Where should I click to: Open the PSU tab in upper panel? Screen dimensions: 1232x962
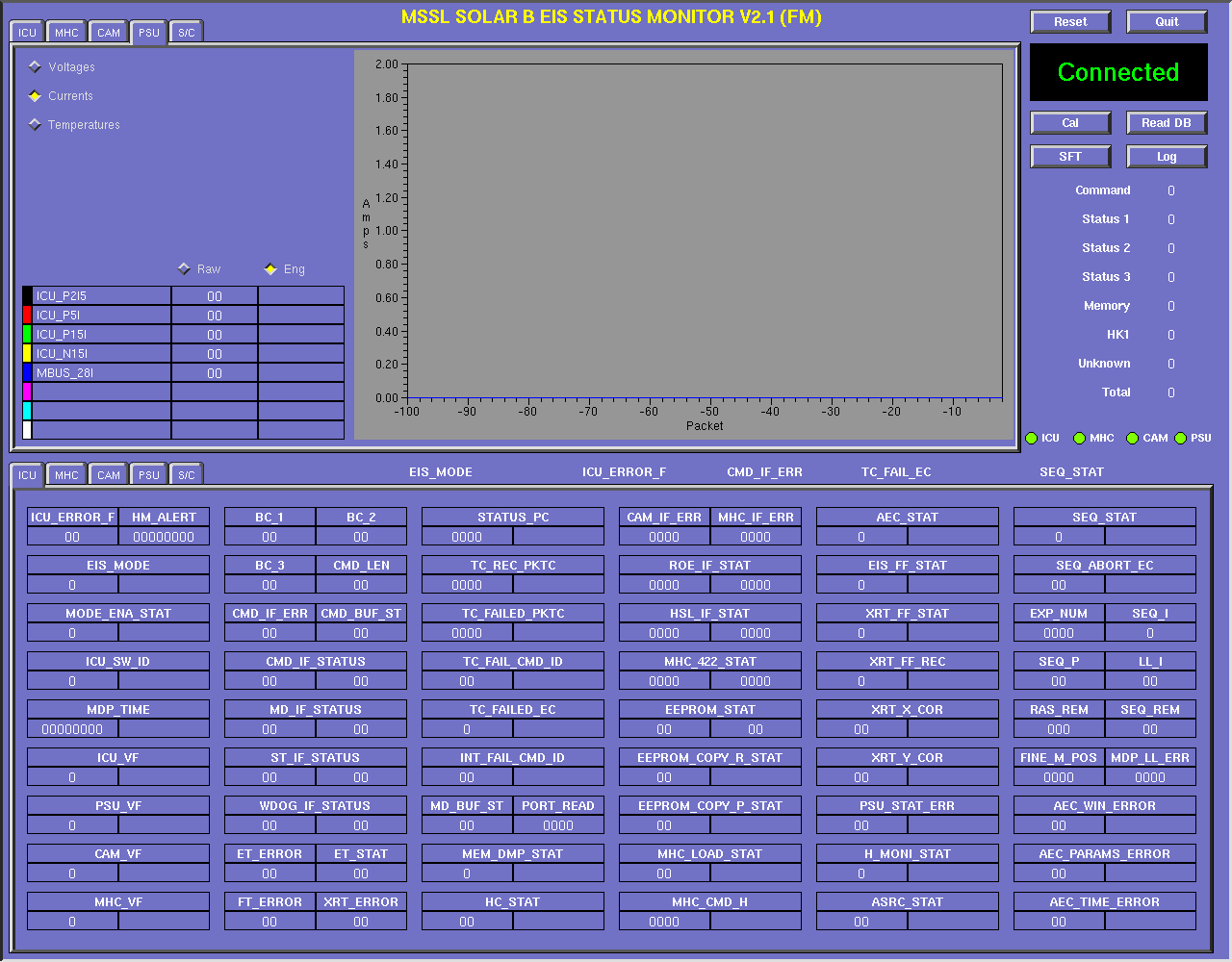148,33
